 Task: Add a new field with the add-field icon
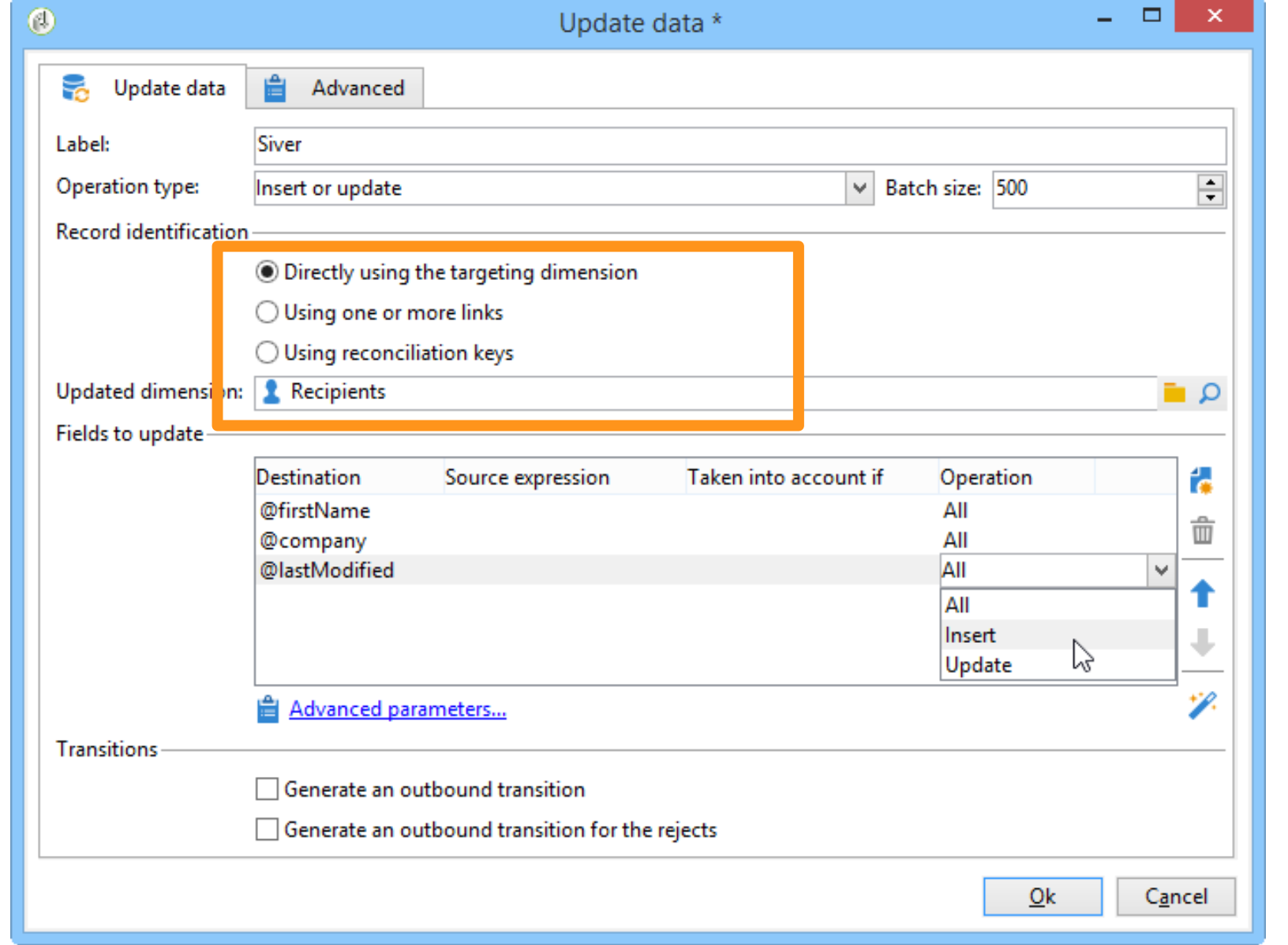point(1203,479)
